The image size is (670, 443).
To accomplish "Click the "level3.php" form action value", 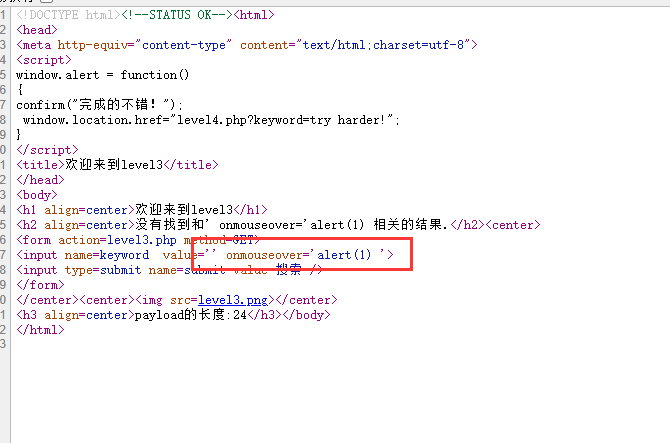I will (141, 240).
